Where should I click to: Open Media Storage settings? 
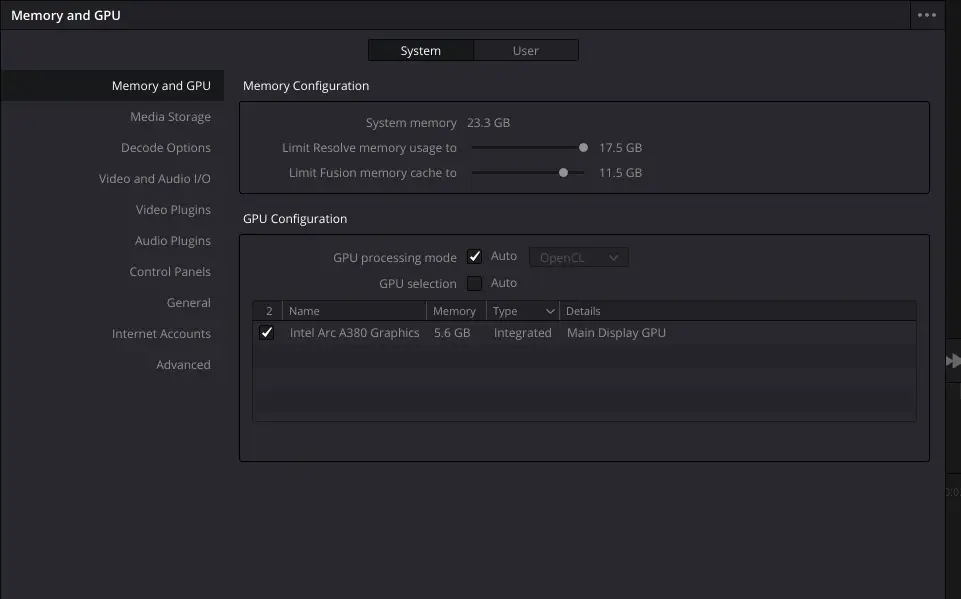tap(170, 117)
